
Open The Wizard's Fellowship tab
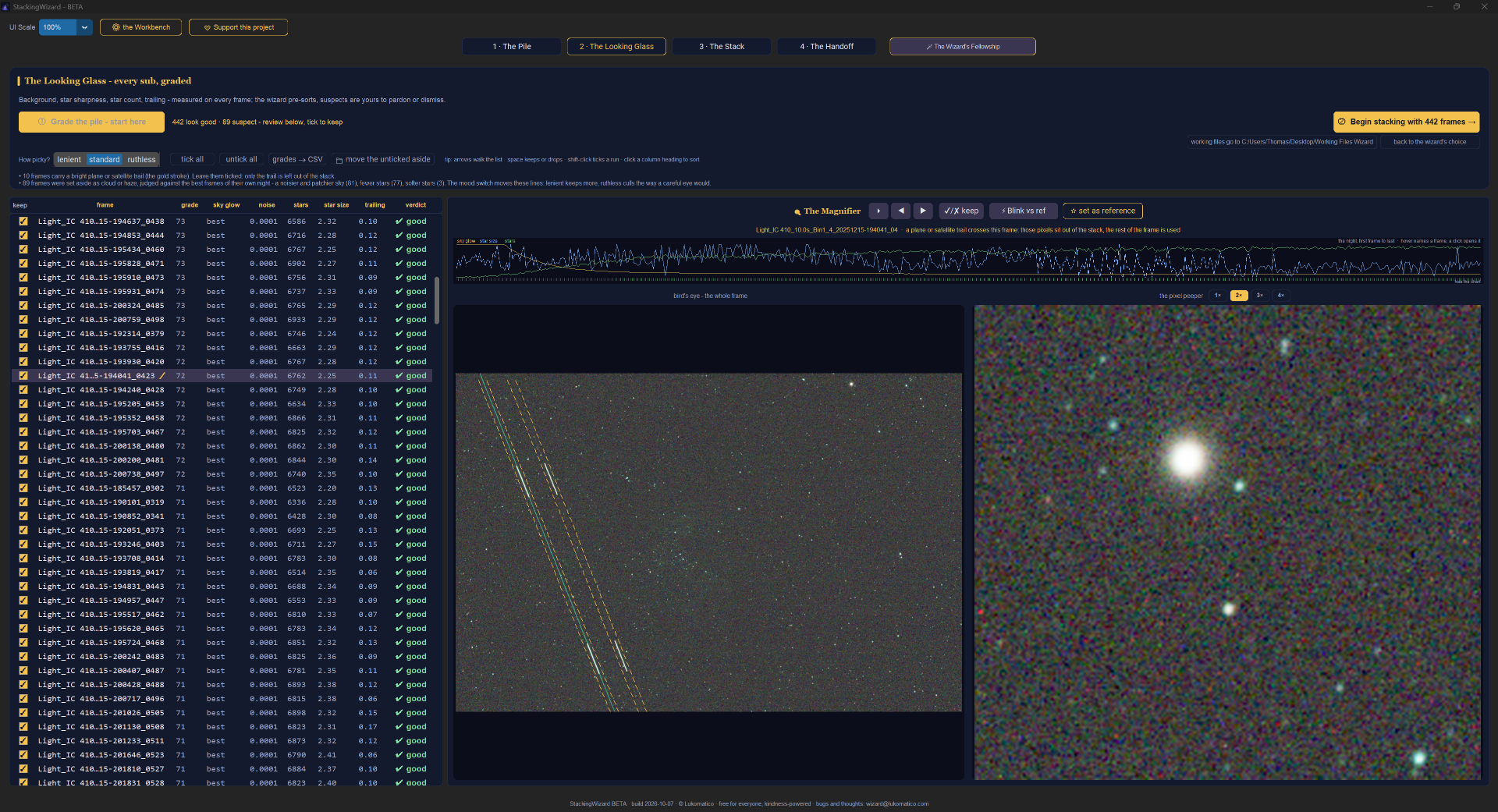(963, 47)
